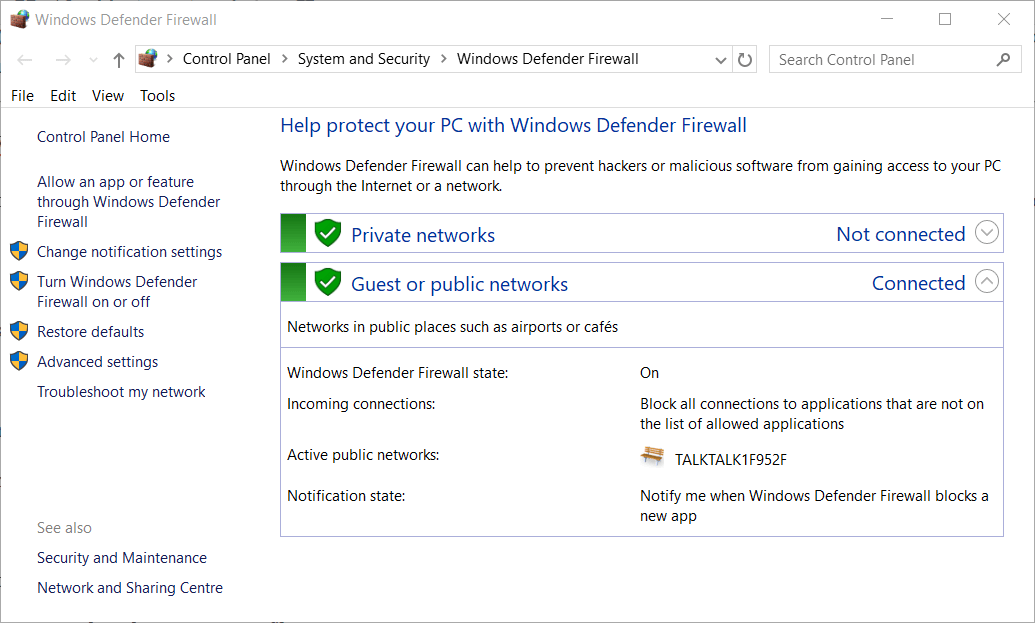Expand the Private networks section chevron

987,232
